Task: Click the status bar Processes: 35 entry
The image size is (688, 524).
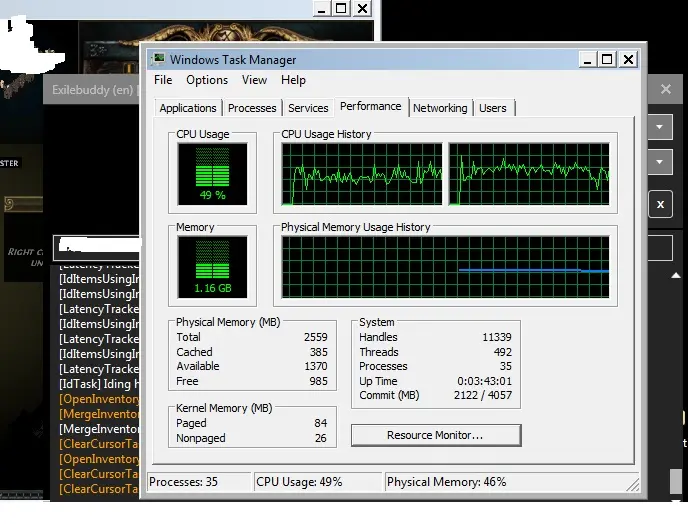Action: tap(199, 482)
